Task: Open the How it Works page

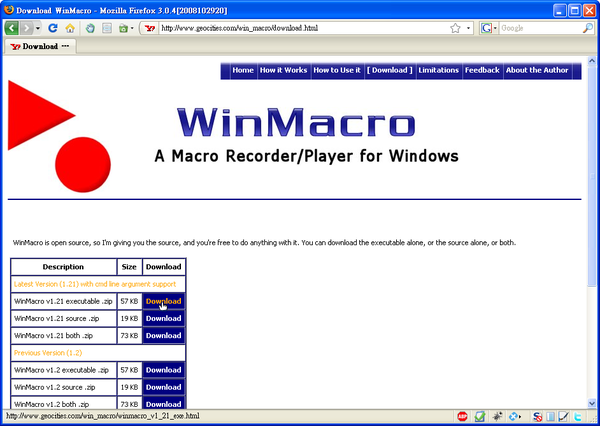Action: (284, 70)
